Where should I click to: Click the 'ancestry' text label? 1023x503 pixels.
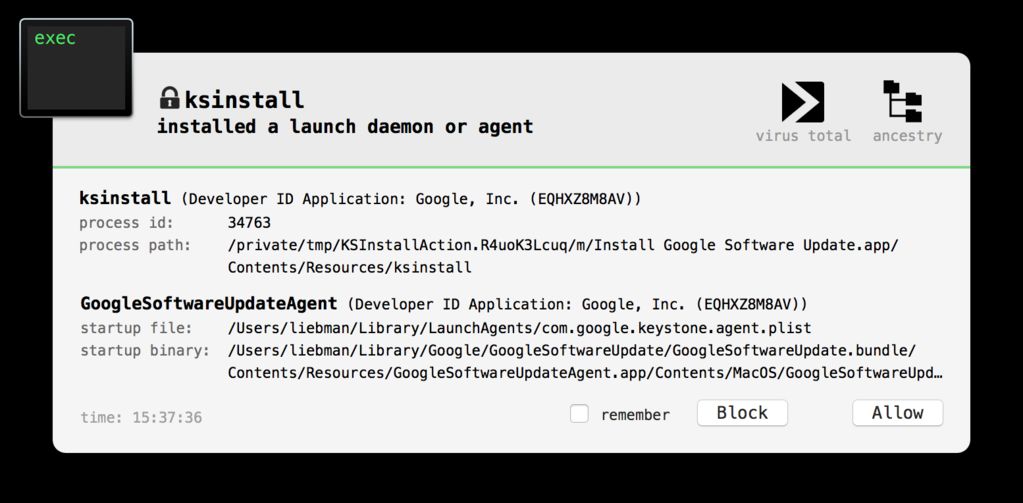coord(907,136)
